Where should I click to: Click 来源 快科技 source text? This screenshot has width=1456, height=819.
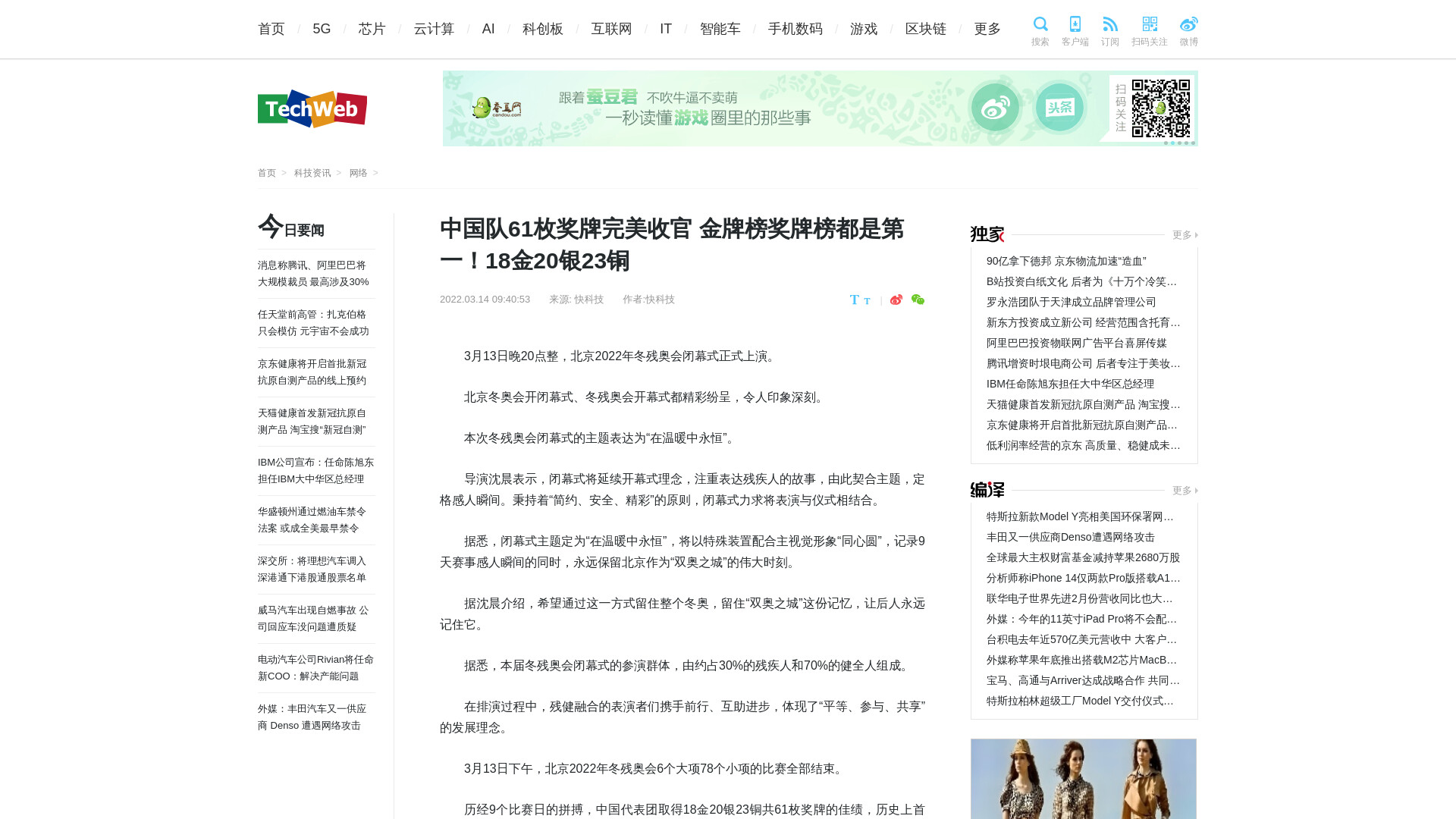(576, 300)
